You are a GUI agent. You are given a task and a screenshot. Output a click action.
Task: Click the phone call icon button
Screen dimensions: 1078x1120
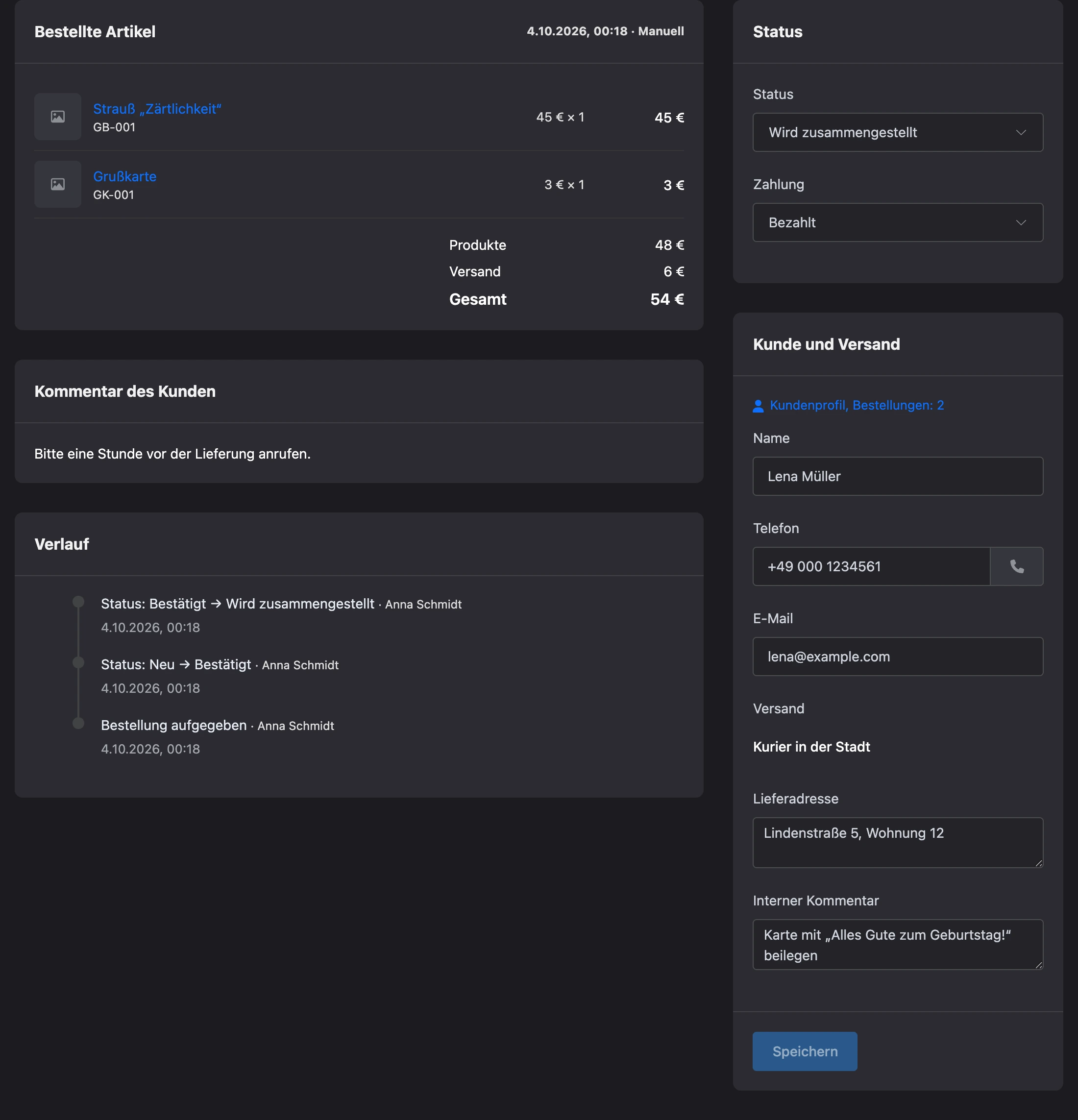[1016, 566]
